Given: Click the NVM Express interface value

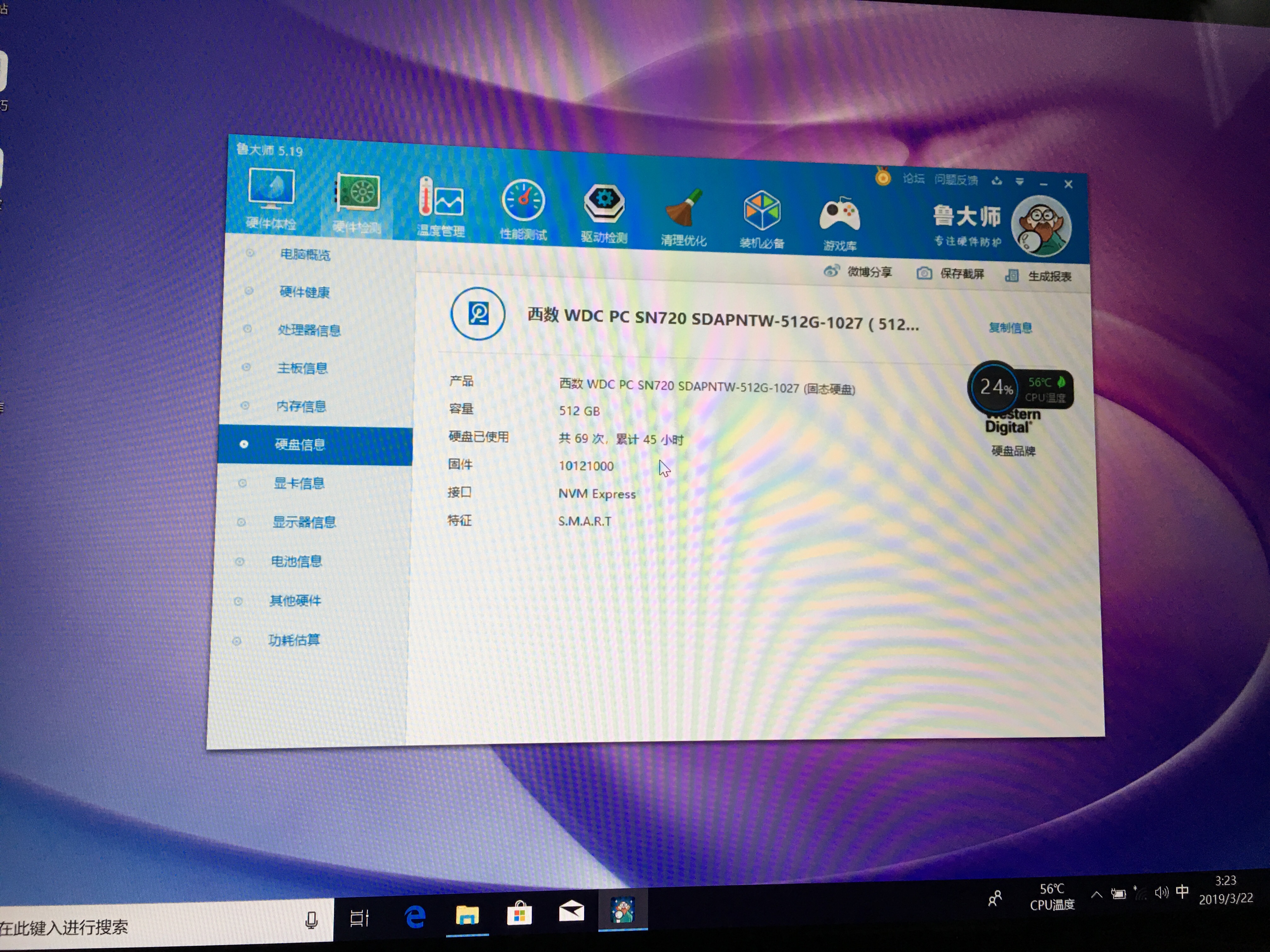Looking at the screenshot, I should [x=597, y=494].
